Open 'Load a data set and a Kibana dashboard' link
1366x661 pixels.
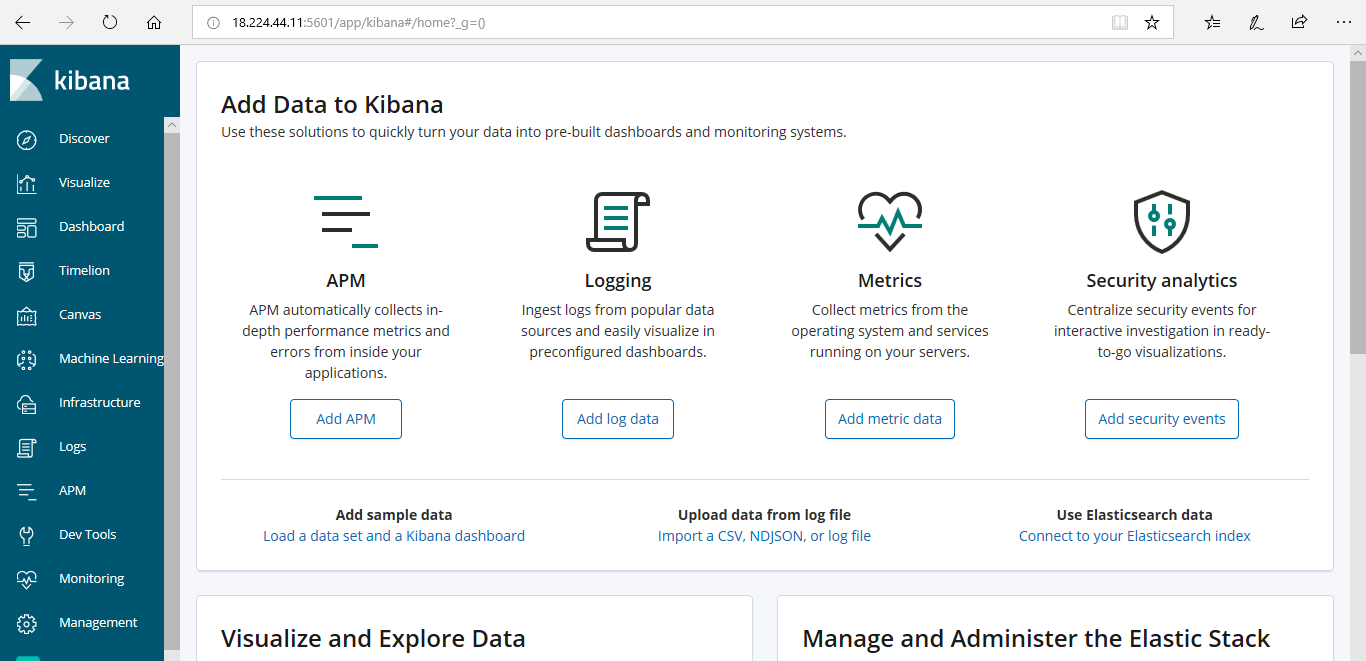tap(393, 536)
